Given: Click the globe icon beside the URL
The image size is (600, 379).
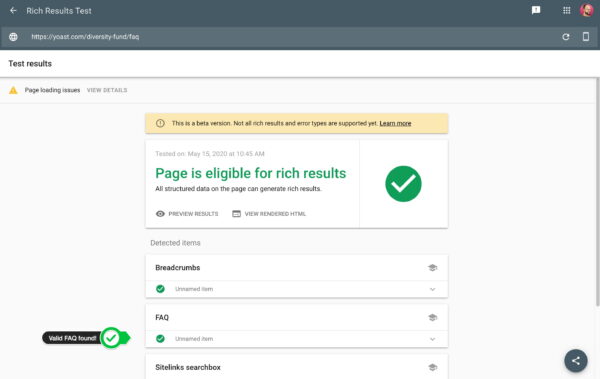Looking at the screenshot, I should point(13,37).
